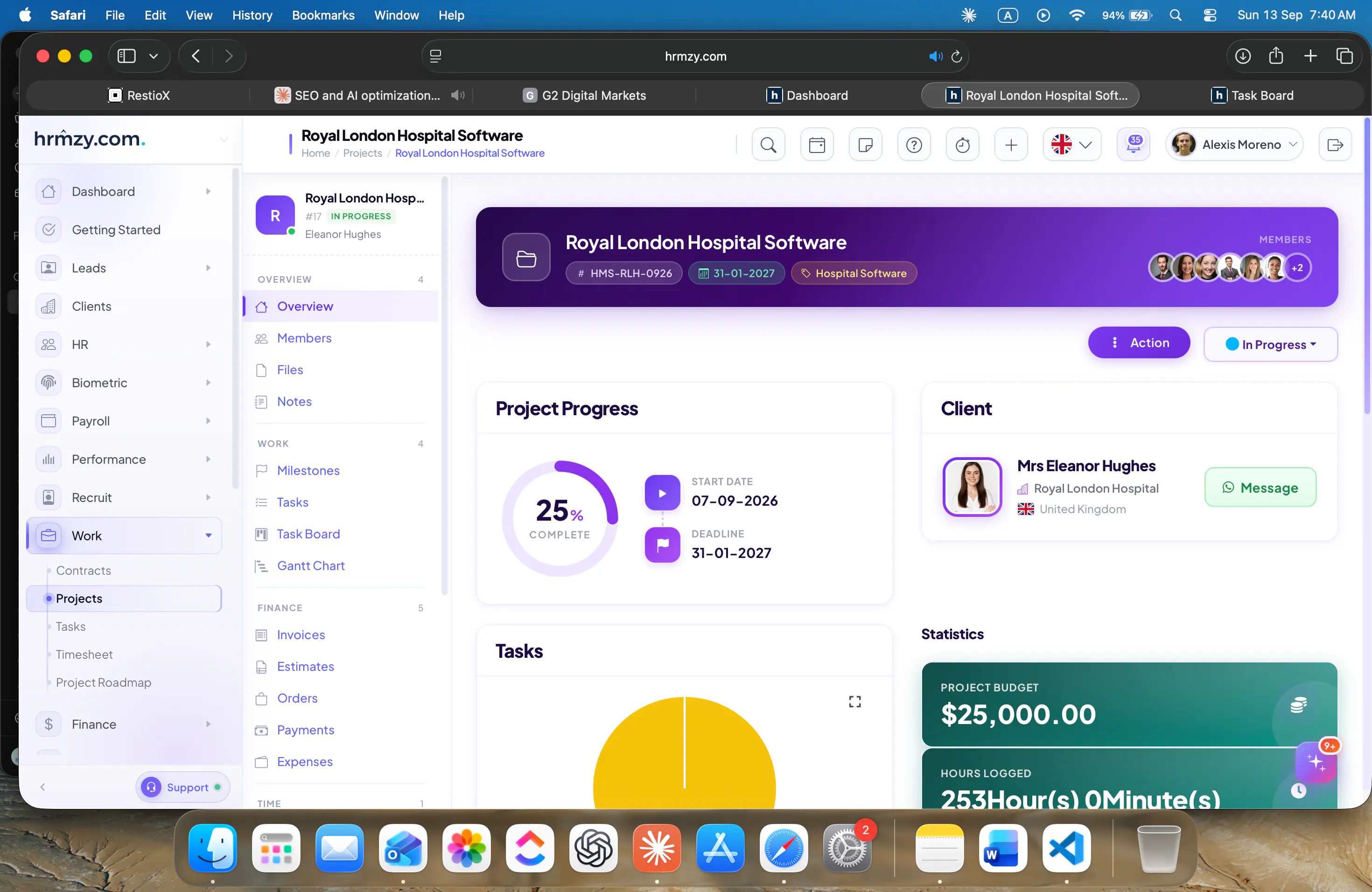Expand the Payroll sidebar menu arrow
Viewport: 1372px width, 892px height.
click(x=208, y=421)
